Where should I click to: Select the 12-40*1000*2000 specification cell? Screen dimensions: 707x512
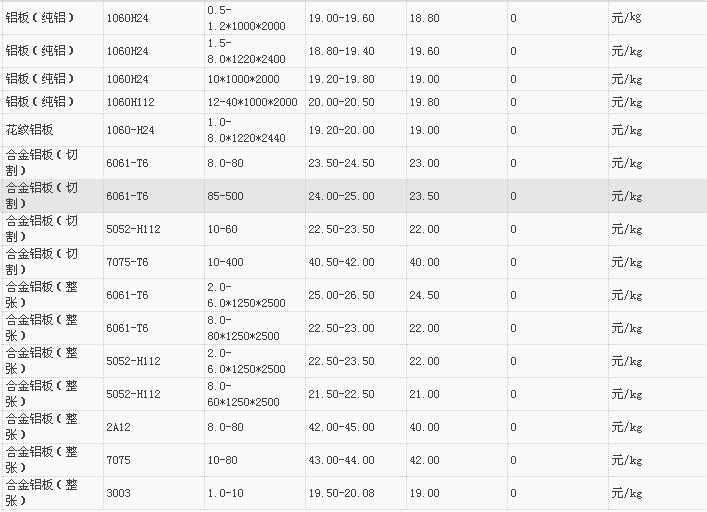pos(252,102)
